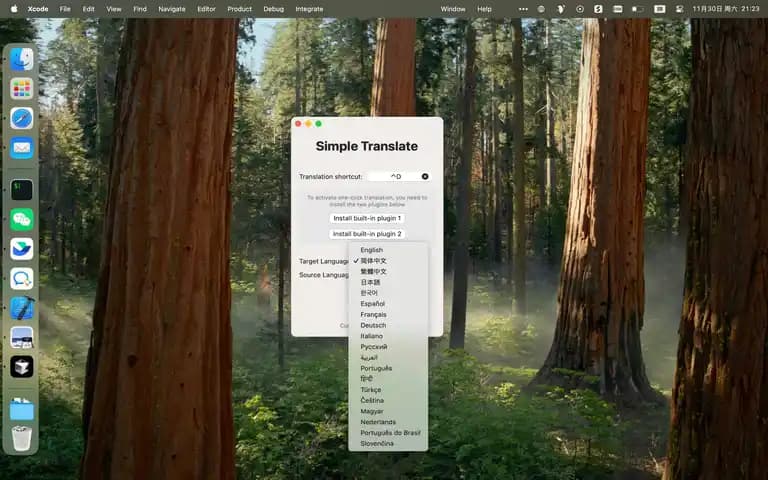Click the S-shaped status bar icon
Screen dimensions: 768x480
point(598,9)
